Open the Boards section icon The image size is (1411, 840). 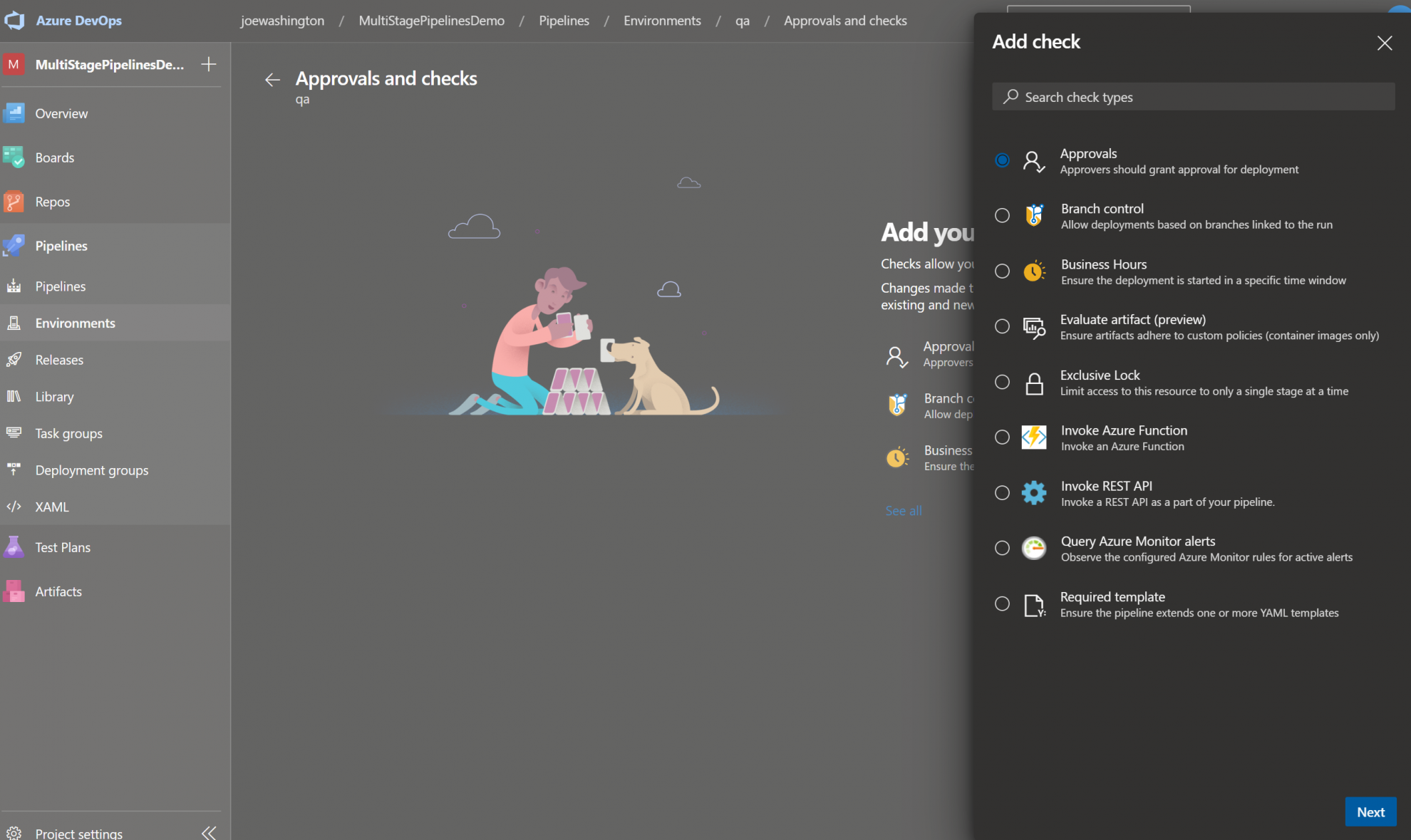click(14, 157)
